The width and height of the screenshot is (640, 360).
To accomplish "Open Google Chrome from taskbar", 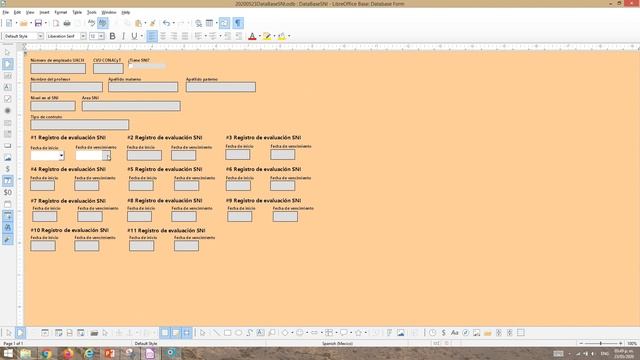I will (47, 353).
